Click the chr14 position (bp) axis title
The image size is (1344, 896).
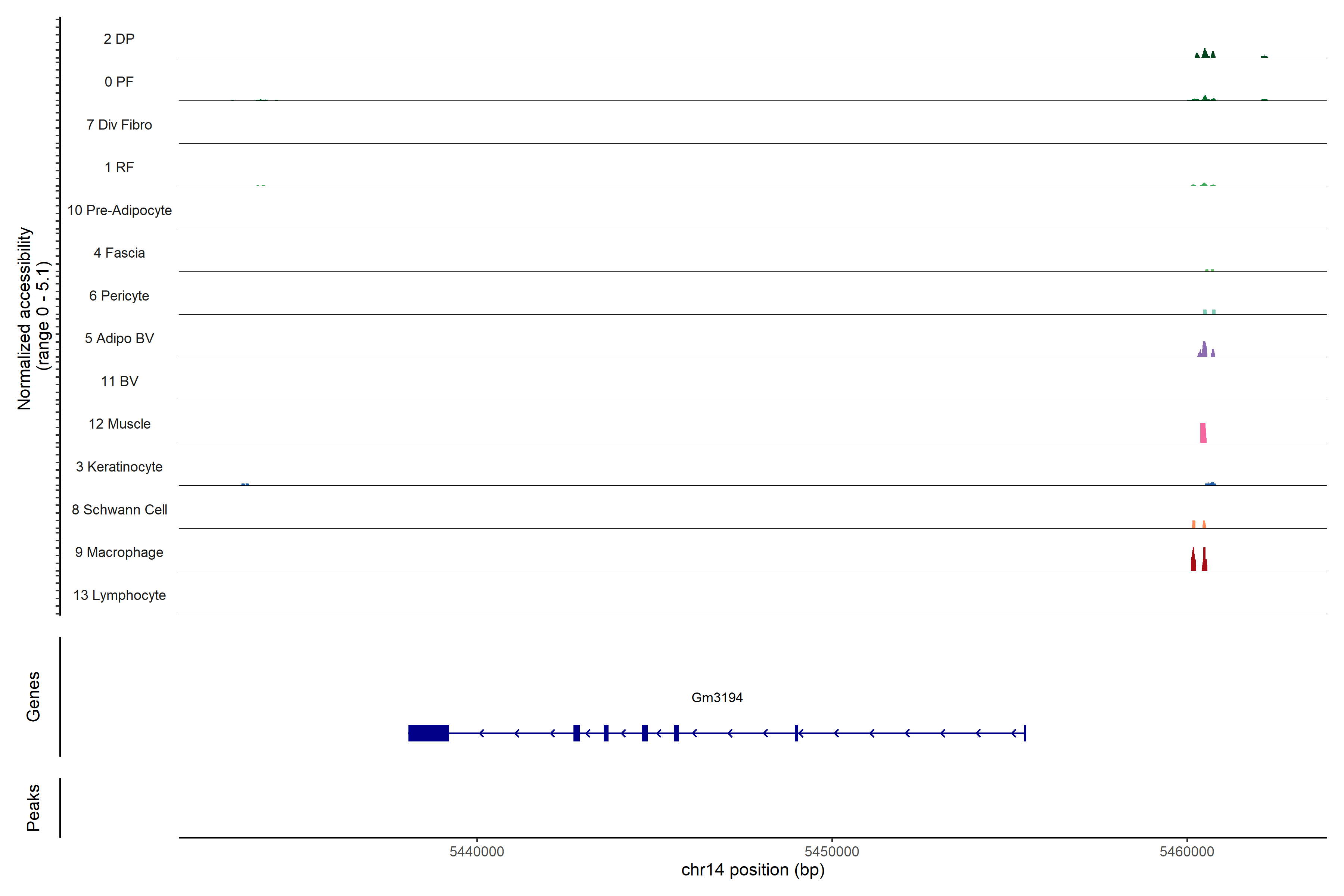(753, 870)
